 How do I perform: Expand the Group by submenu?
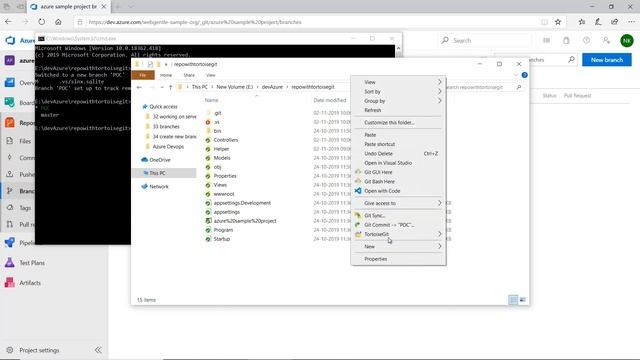[x=398, y=101]
